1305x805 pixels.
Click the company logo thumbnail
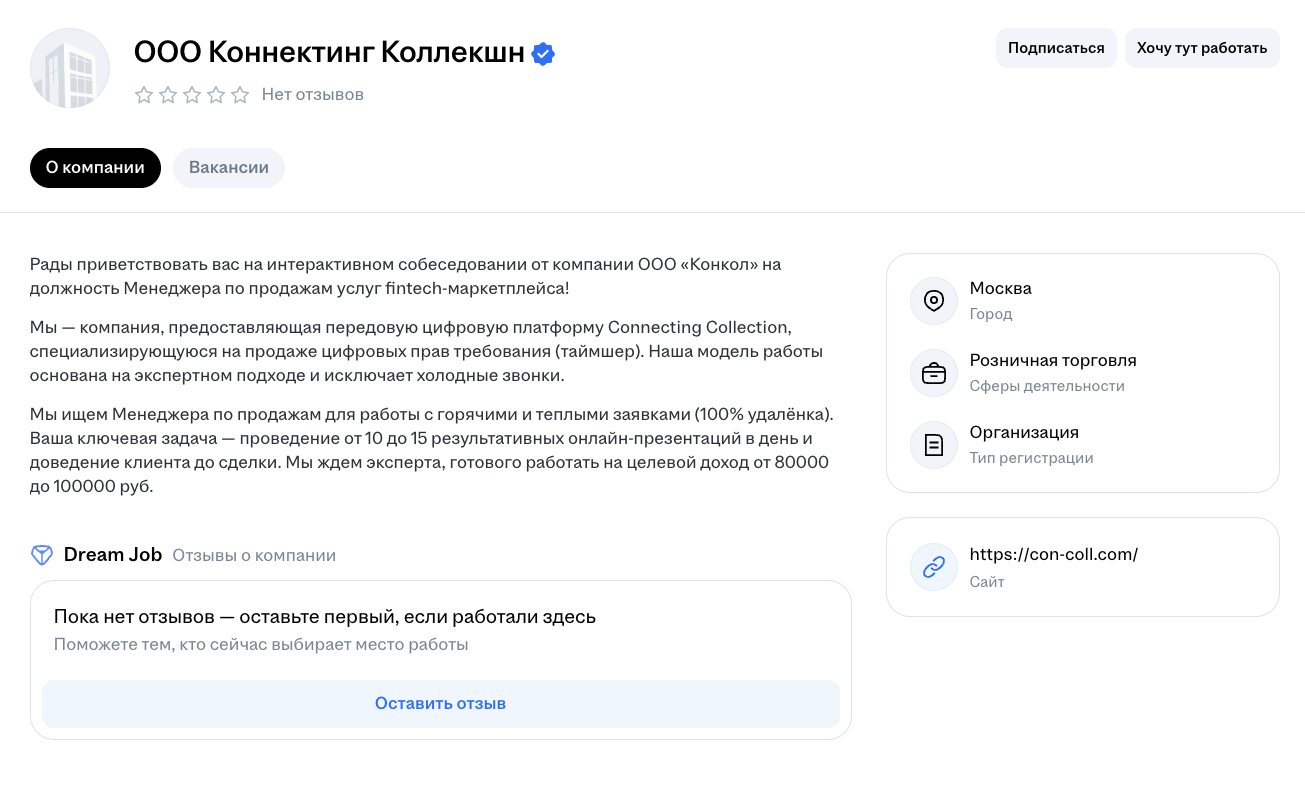click(70, 68)
